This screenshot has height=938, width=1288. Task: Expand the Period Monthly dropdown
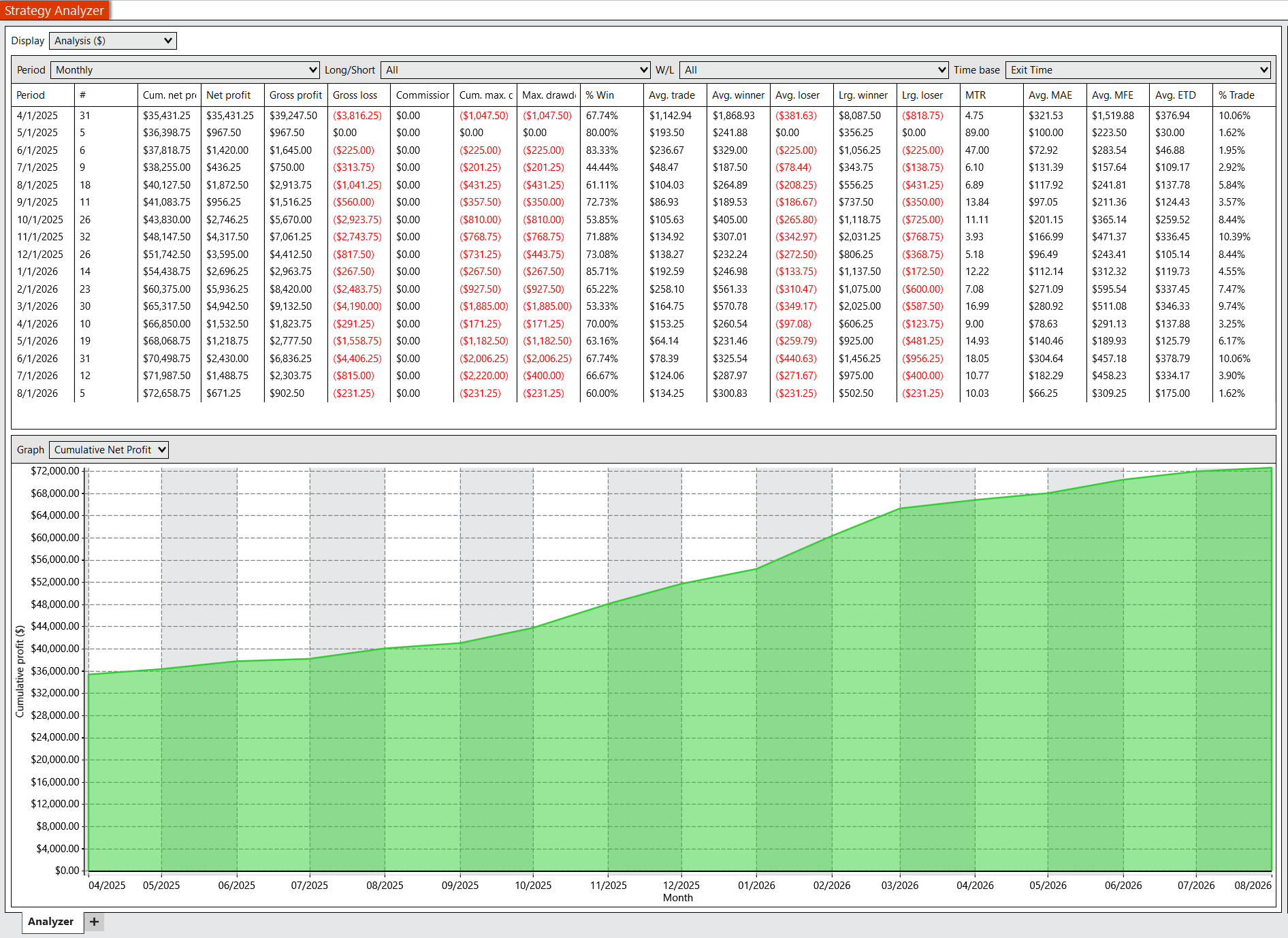point(185,70)
